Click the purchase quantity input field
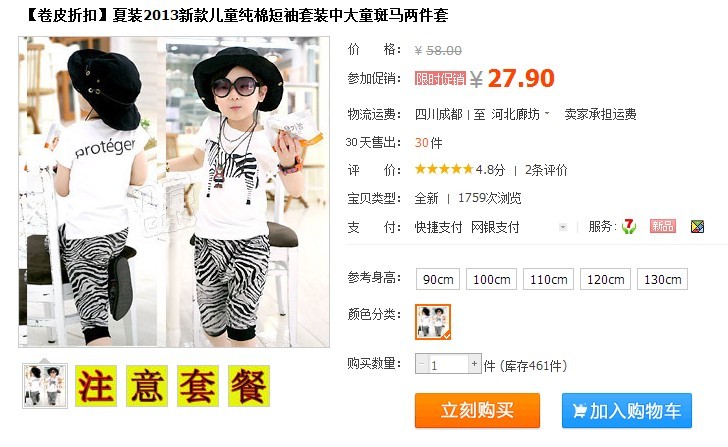728x447 pixels. click(448, 364)
